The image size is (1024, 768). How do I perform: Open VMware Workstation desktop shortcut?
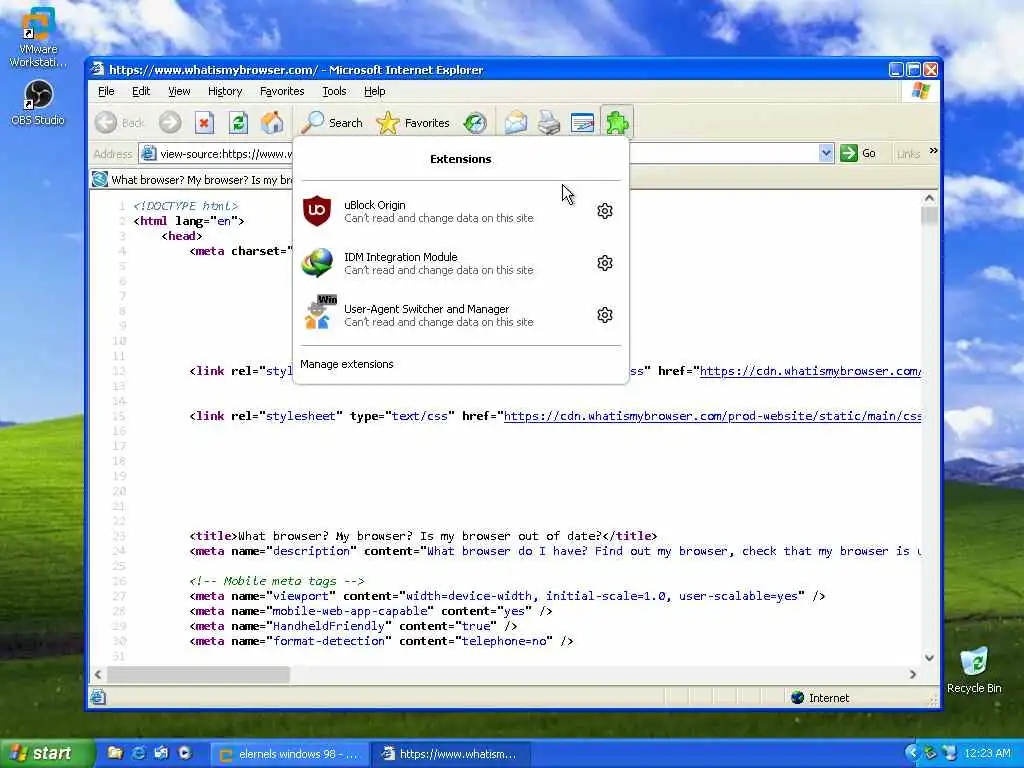pyautogui.click(x=38, y=38)
